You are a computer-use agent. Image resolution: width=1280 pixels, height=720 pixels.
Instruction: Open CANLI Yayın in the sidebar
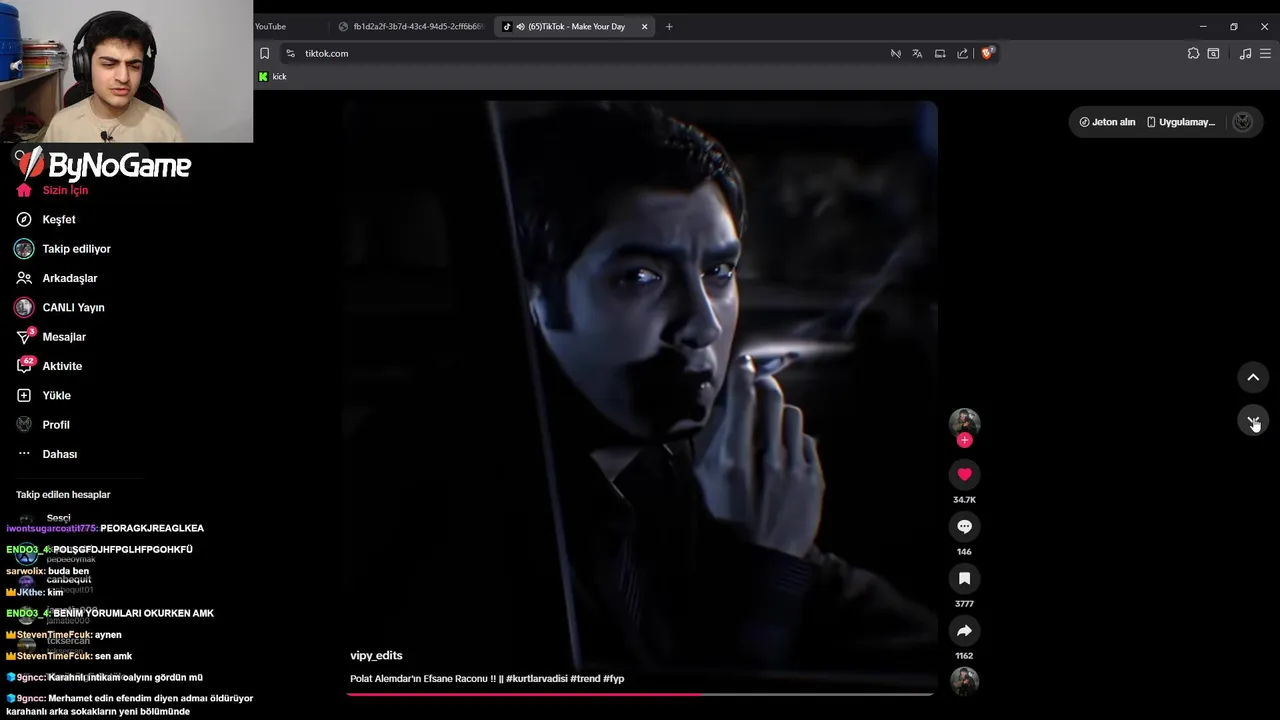tap(73, 308)
